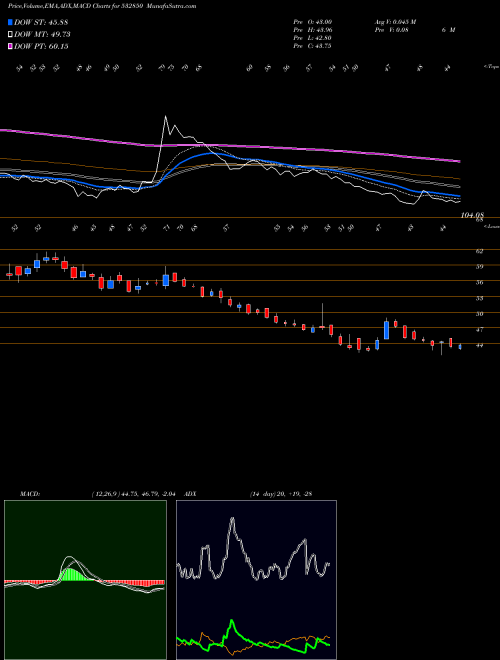Click the '<Tops' marker label

(x=491, y=67)
